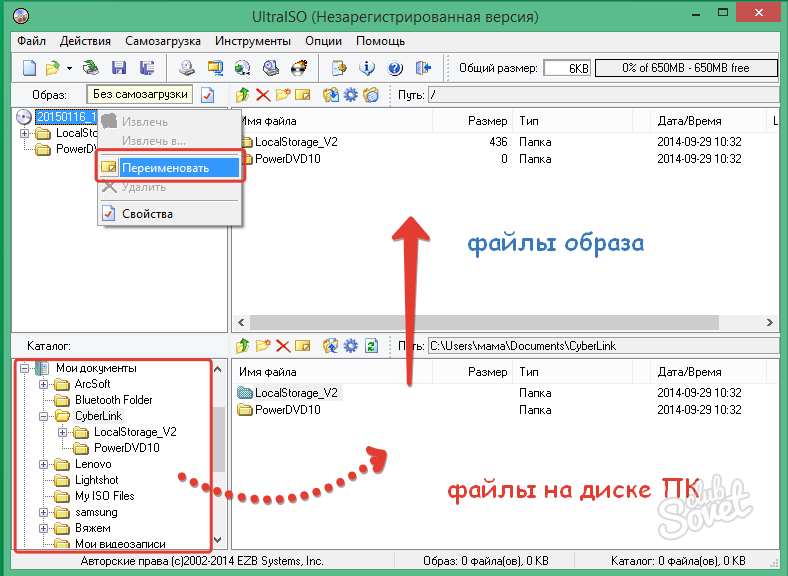Click the Без самозагрузки boot status field
Viewport: 788px width, 576px height.
point(140,94)
